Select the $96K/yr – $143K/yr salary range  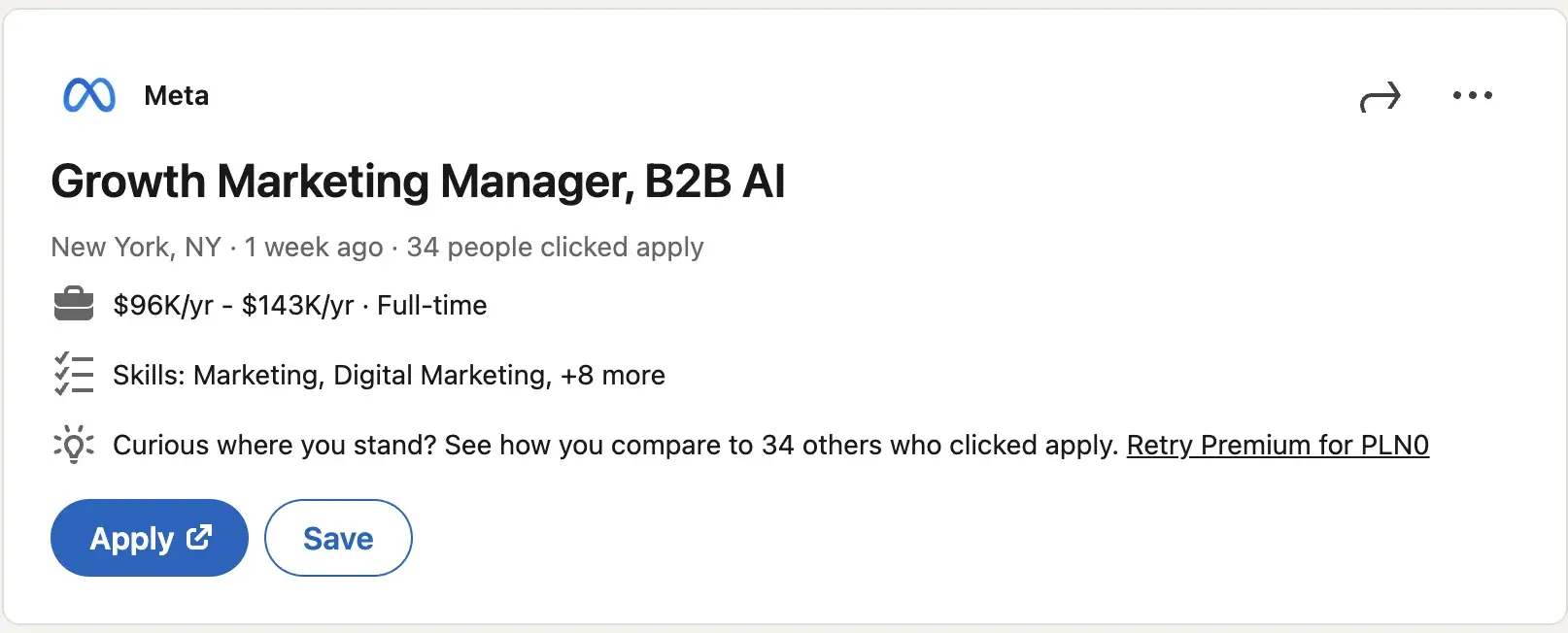(x=233, y=304)
